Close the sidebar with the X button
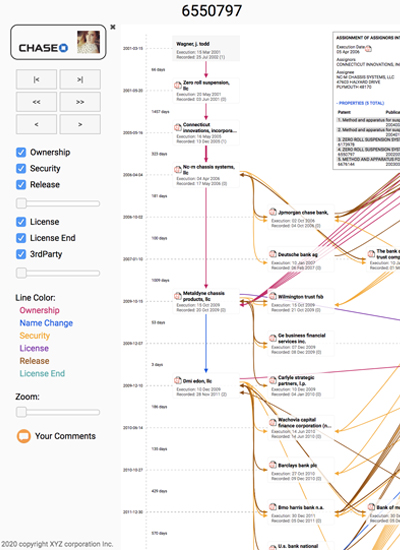 [113, 27]
